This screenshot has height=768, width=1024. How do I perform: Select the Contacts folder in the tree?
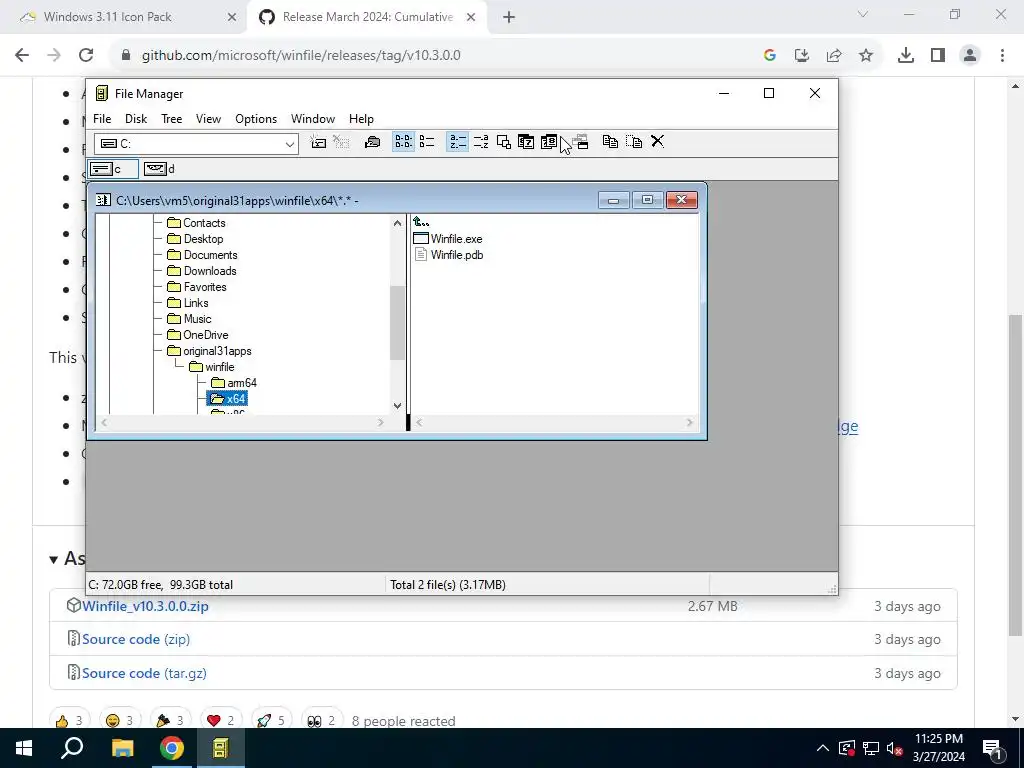click(197, 223)
